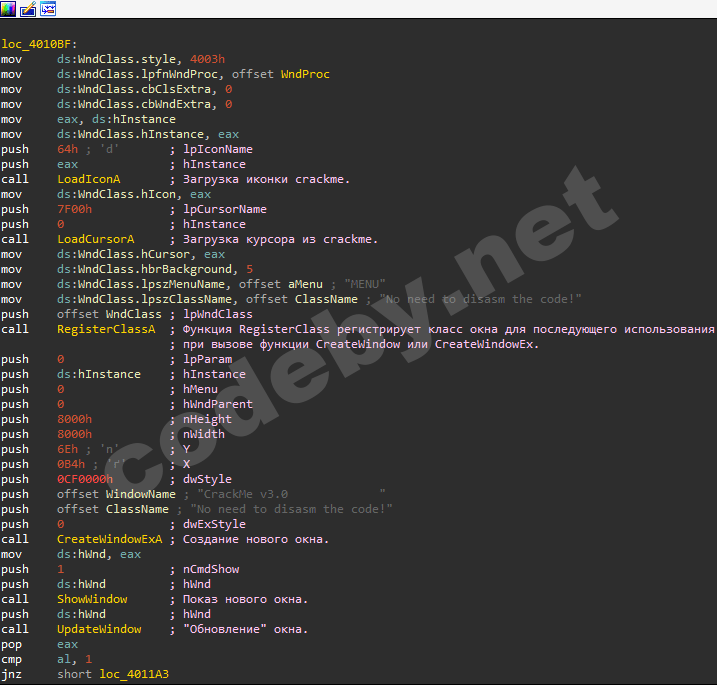Click the dwExStyle comment

pos(214,524)
